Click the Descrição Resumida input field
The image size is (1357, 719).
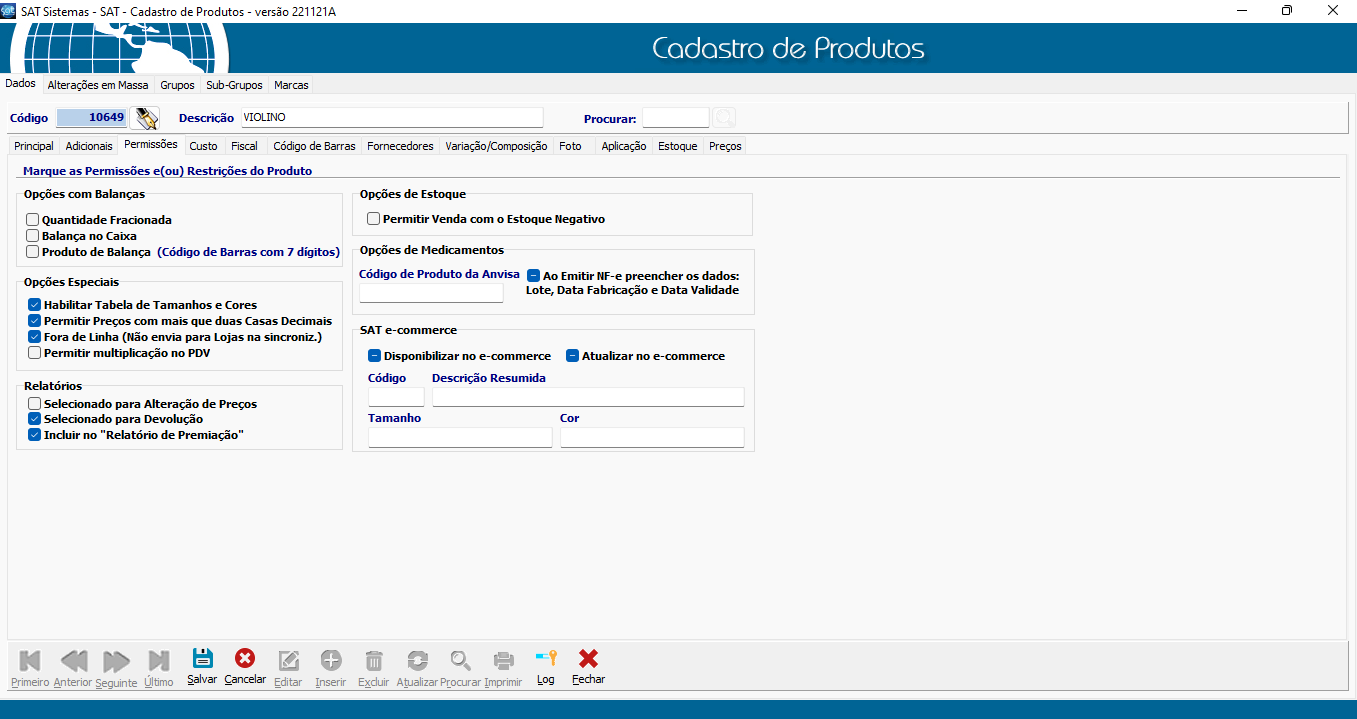tap(588, 397)
